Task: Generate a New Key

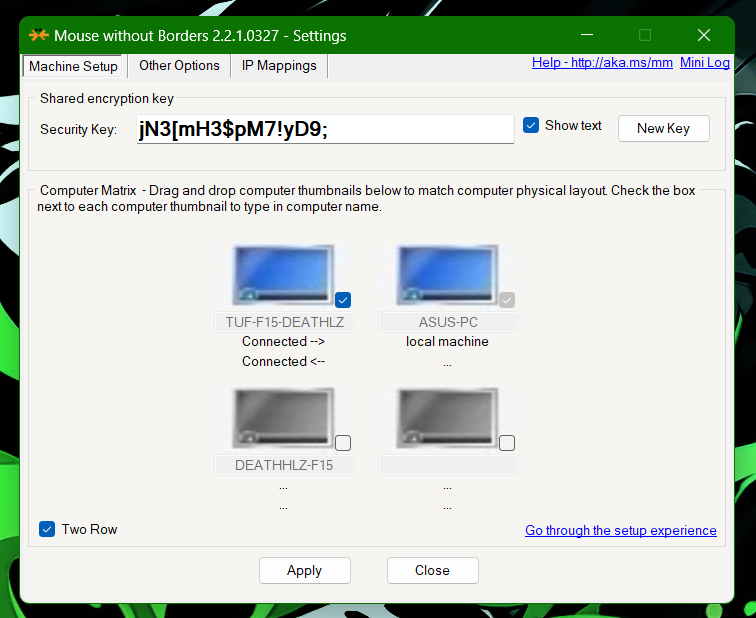Action: [663, 128]
